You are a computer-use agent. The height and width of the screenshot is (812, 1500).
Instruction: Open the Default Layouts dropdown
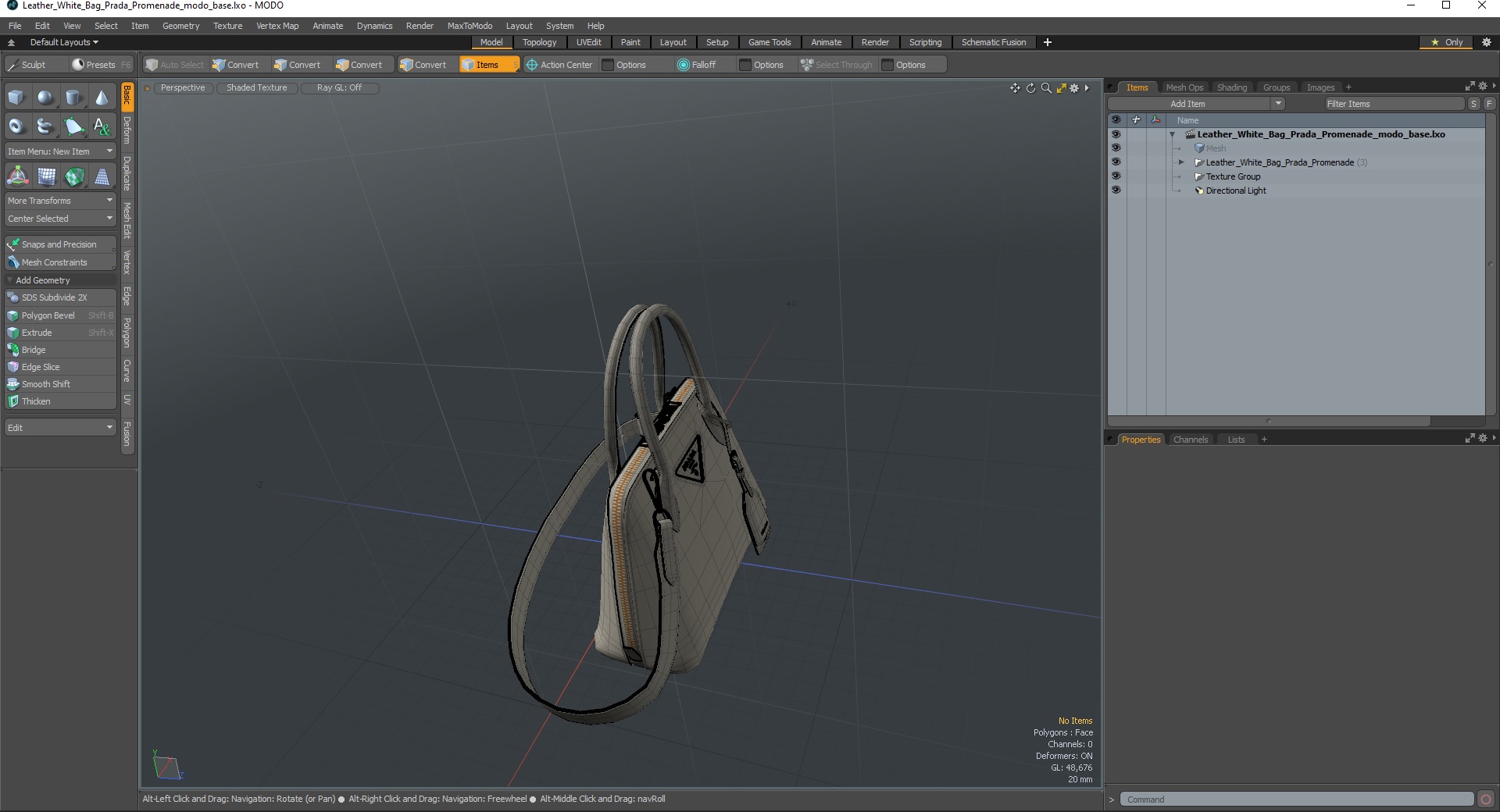(x=64, y=42)
